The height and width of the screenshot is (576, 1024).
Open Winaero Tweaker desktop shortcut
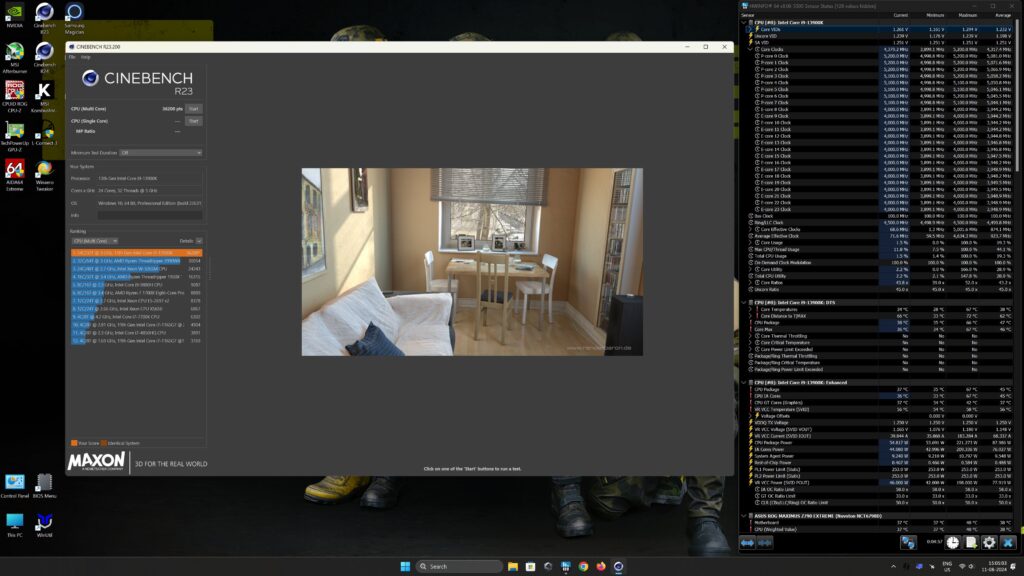coord(44,176)
